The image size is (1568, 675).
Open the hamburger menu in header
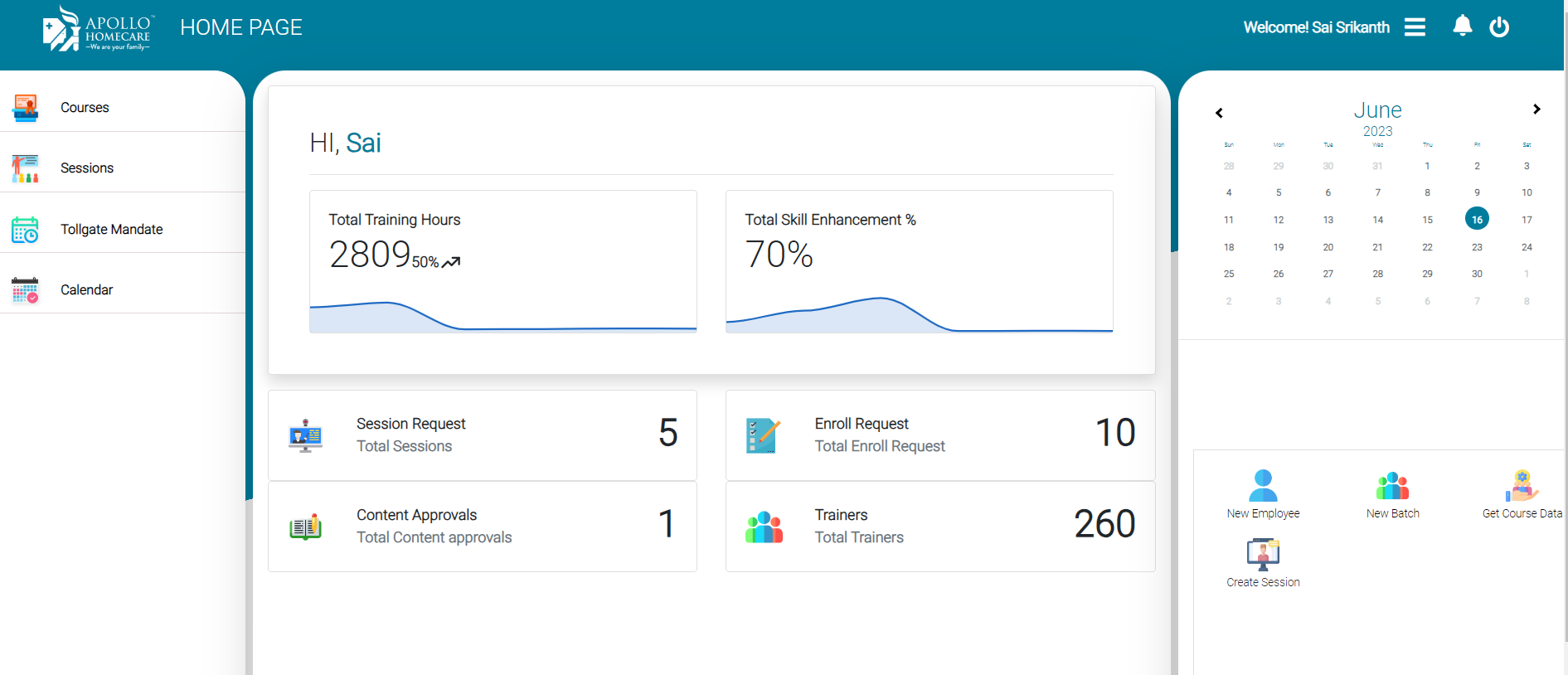pyautogui.click(x=1415, y=27)
